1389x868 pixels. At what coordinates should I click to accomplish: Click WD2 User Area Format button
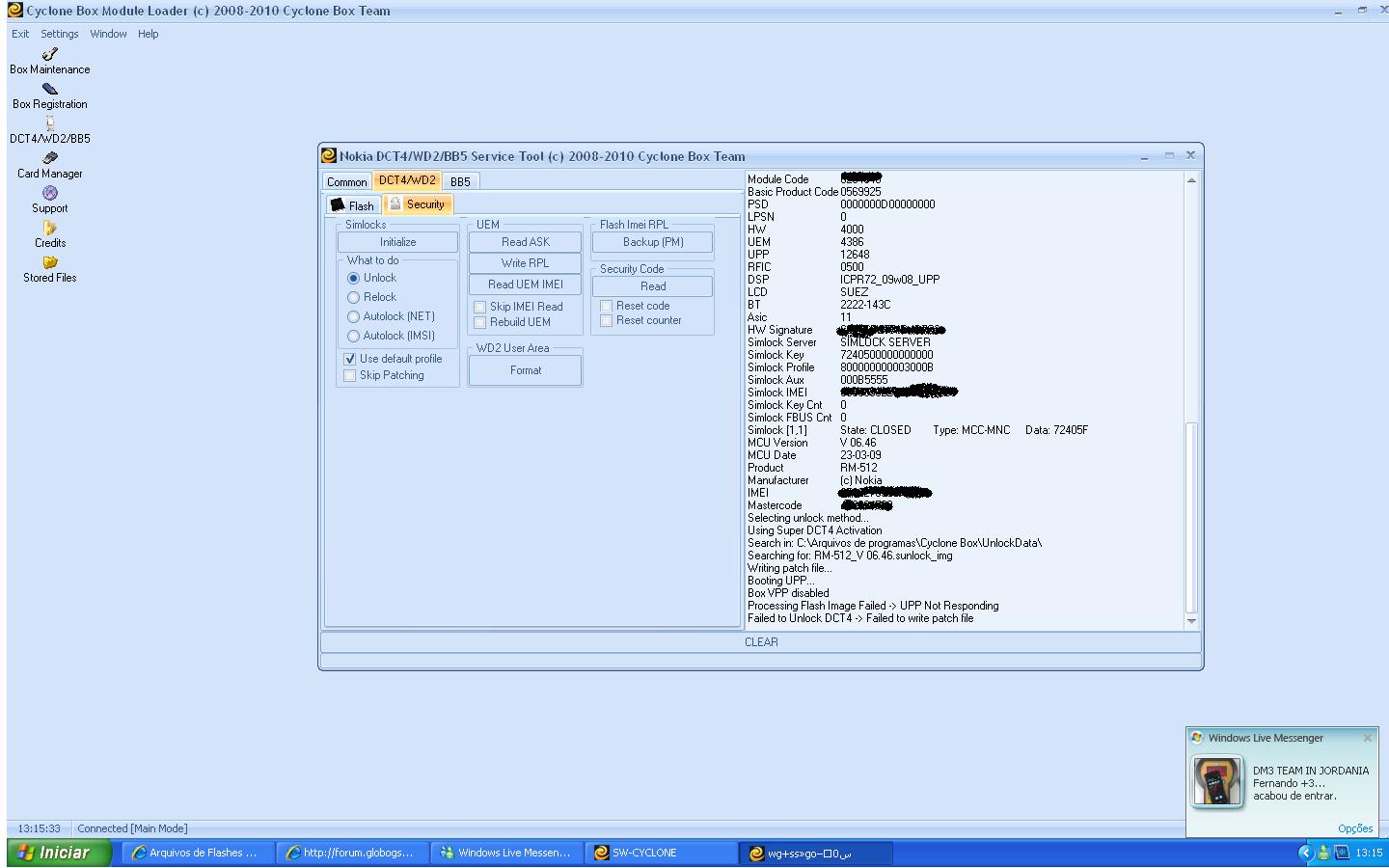[x=526, y=370]
